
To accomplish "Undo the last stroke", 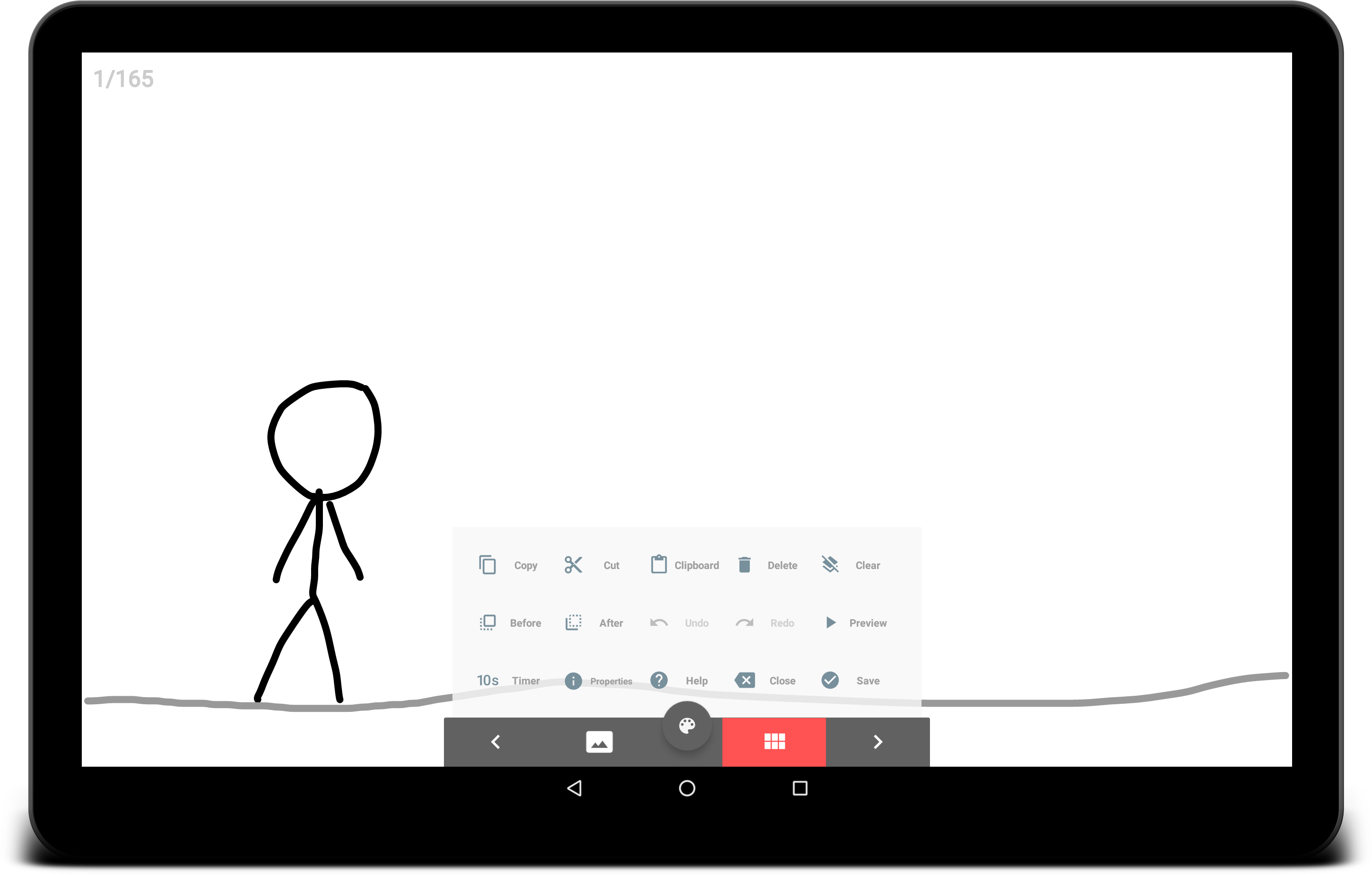I will point(659,622).
